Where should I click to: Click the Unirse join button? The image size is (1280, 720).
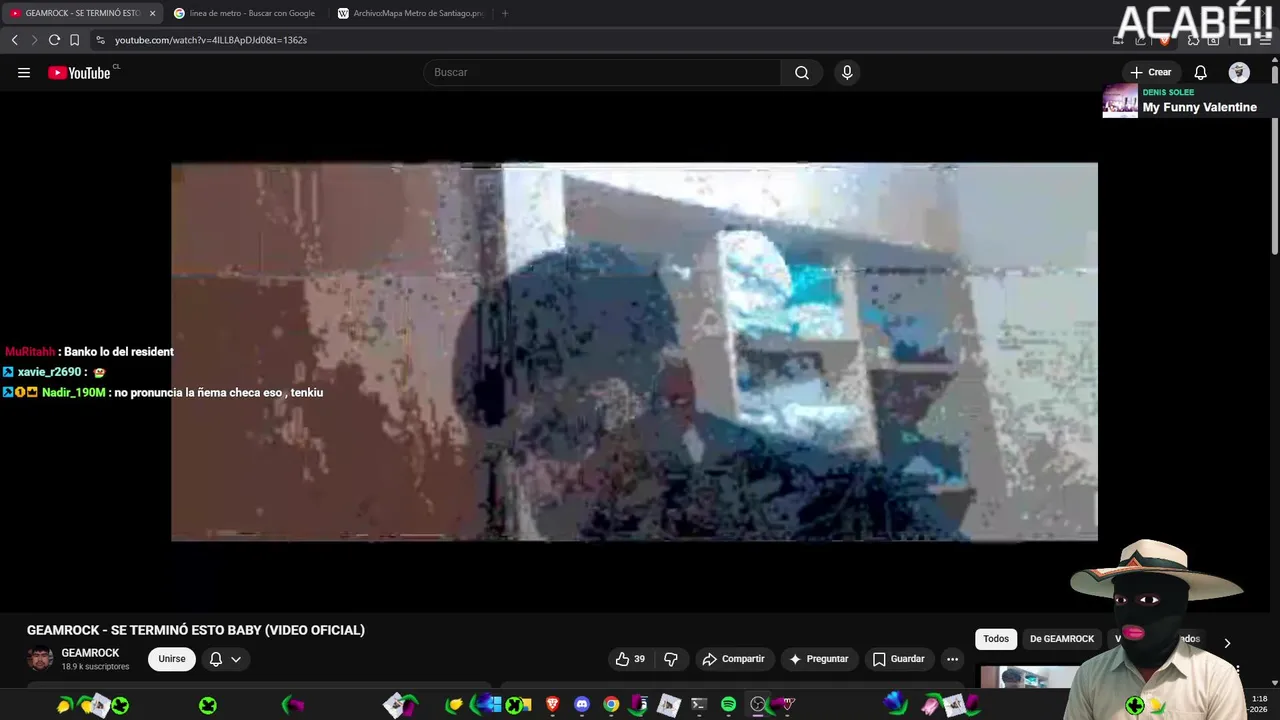(172, 659)
